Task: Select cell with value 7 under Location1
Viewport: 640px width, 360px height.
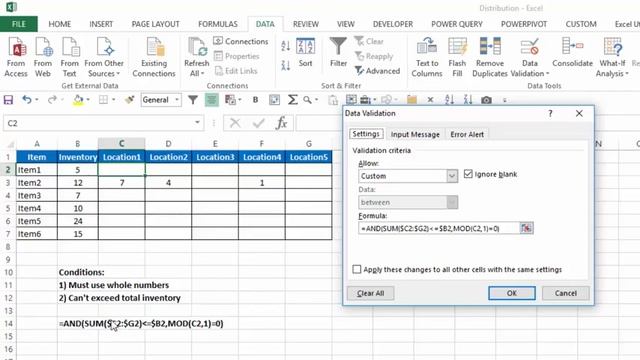Action: click(x=122, y=182)
